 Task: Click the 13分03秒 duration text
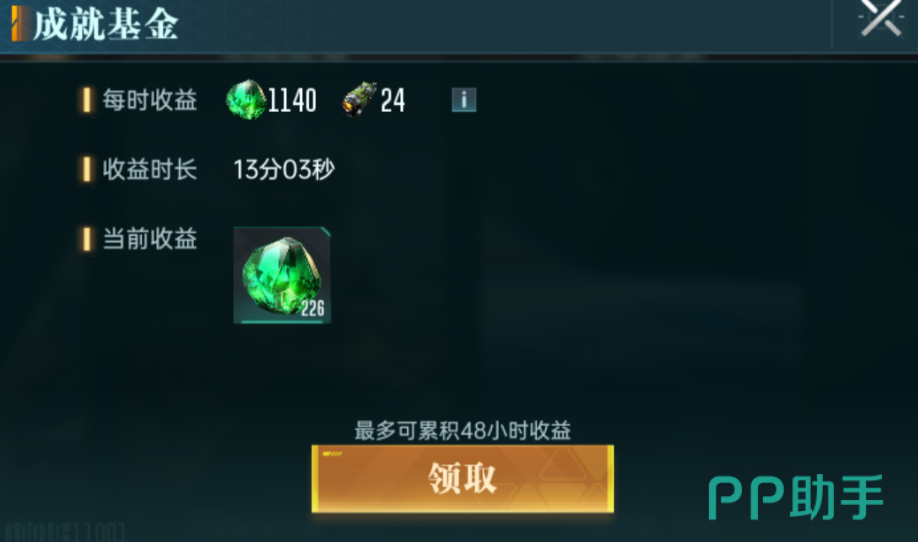[284, 170]
